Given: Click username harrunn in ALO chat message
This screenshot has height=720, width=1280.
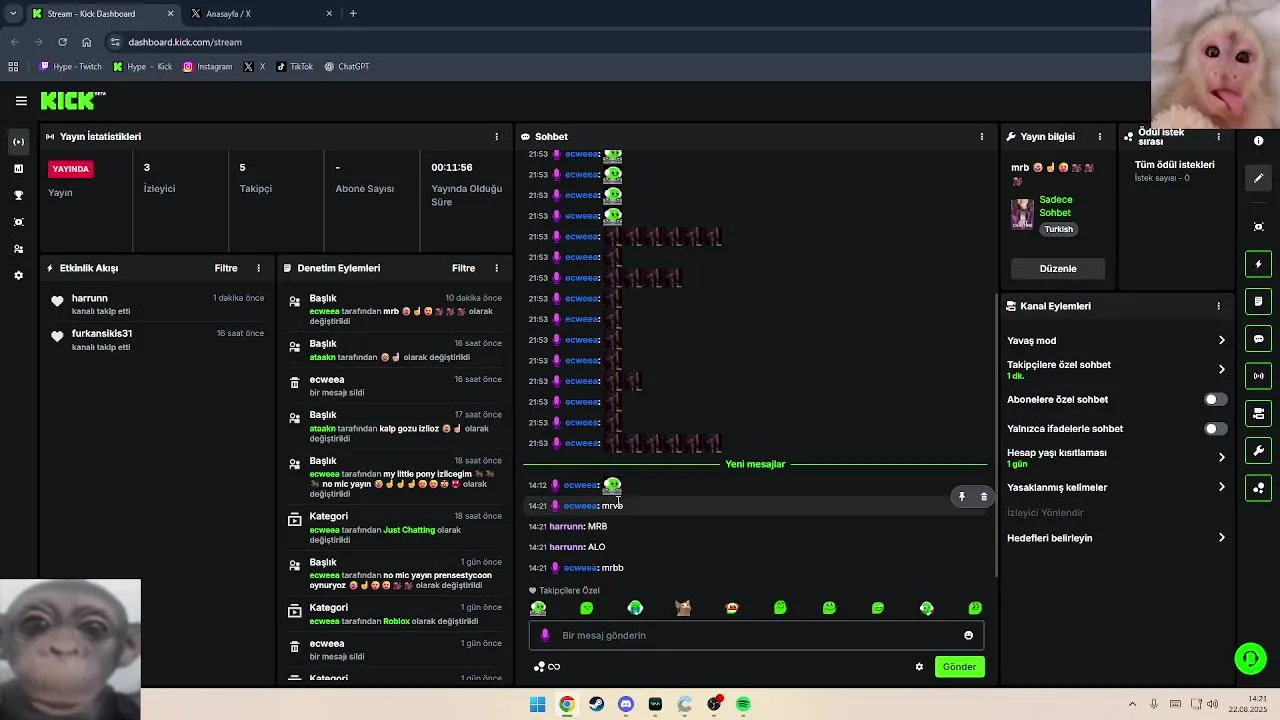Looking at the screenshot, I should [566, 547].
